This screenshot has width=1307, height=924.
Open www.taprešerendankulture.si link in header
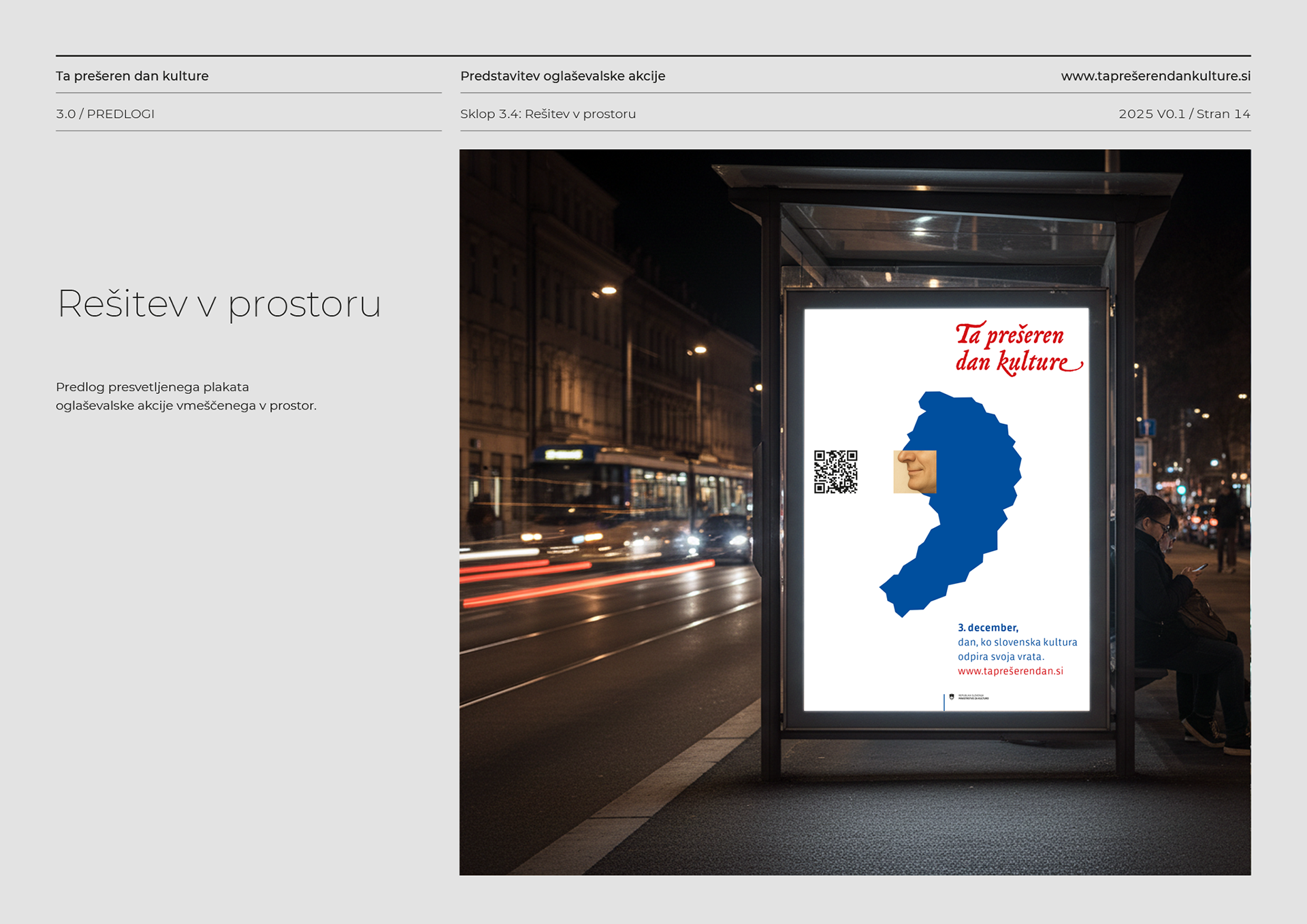coord(1155,76)
